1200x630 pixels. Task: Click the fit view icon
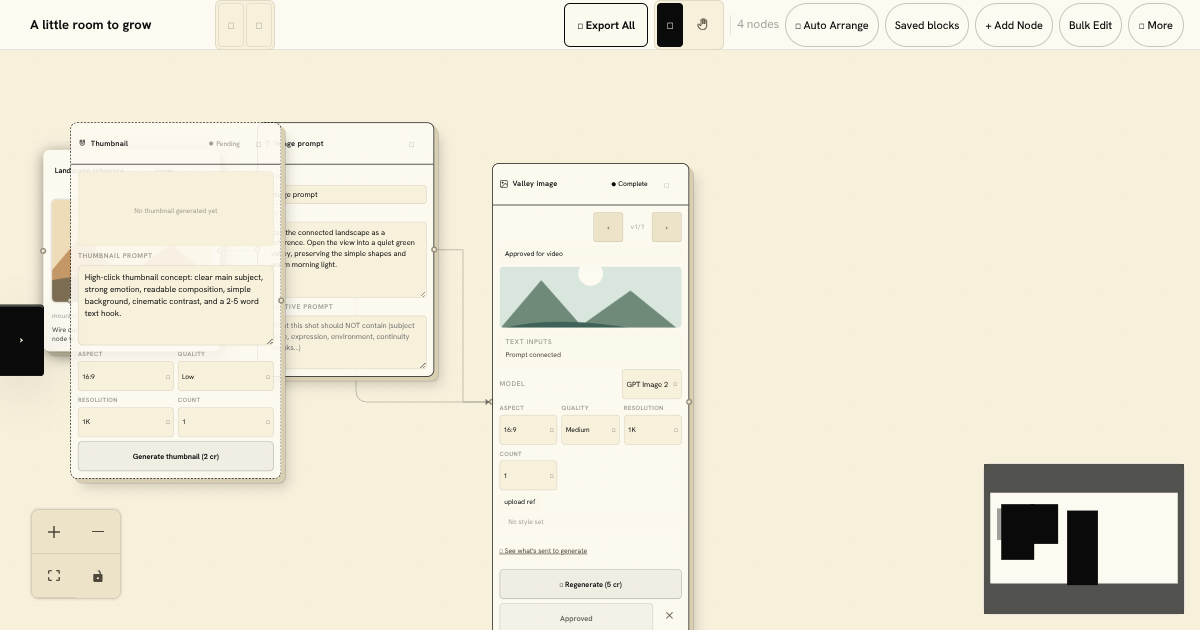(x=54, y=576)
